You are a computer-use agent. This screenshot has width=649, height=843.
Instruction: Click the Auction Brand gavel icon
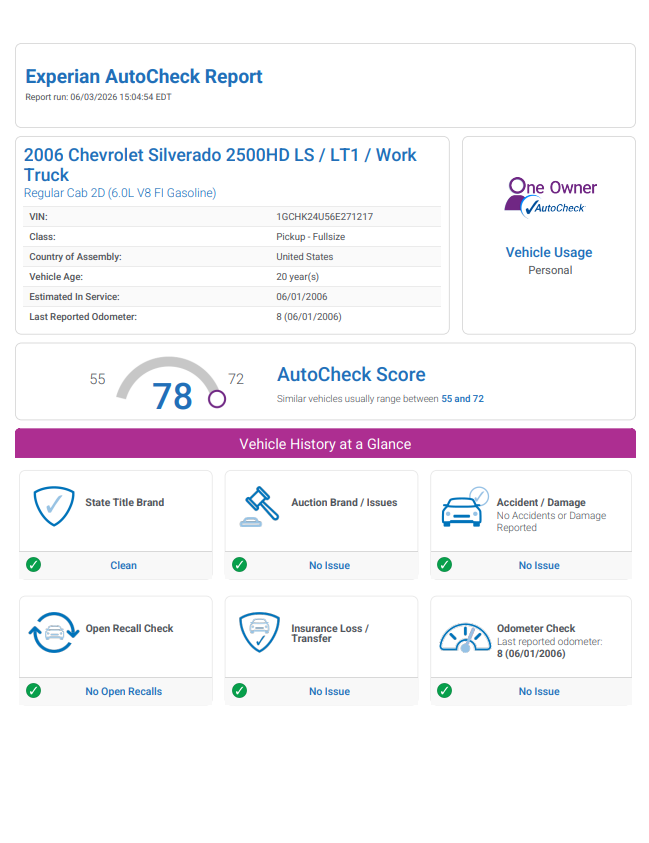pos(259,506)
